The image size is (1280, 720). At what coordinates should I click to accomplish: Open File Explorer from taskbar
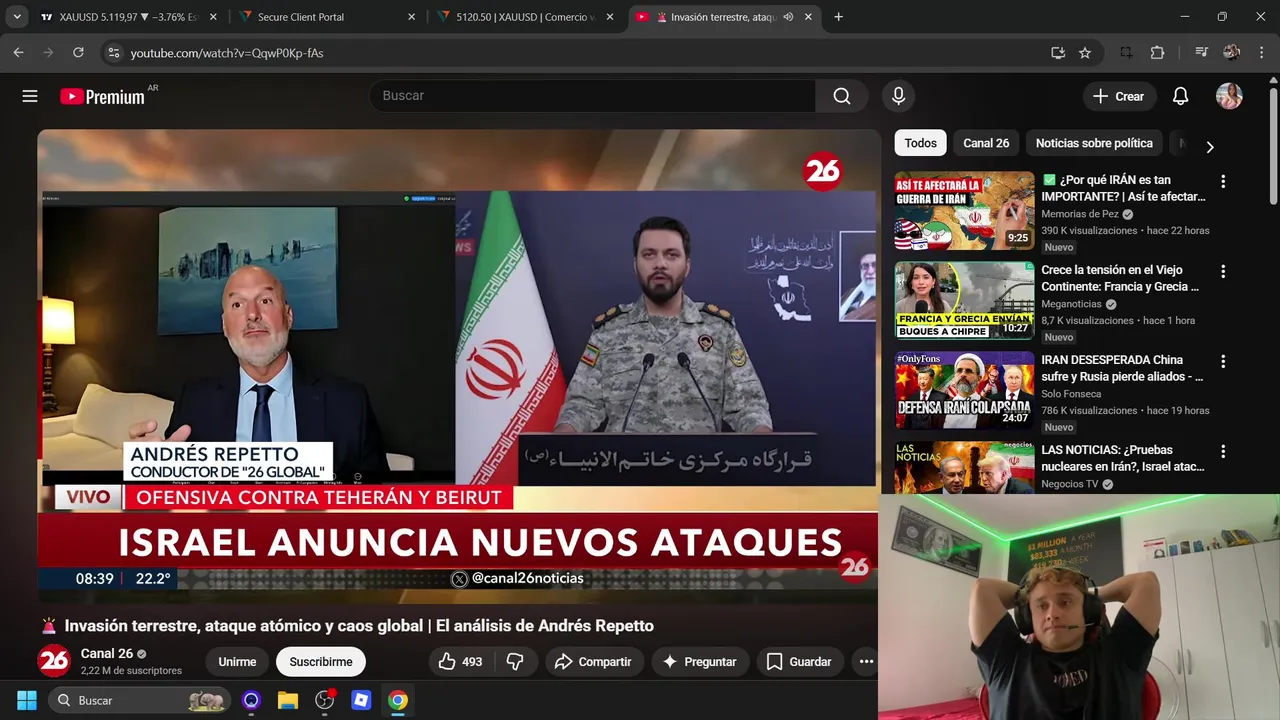pos(288,700)
